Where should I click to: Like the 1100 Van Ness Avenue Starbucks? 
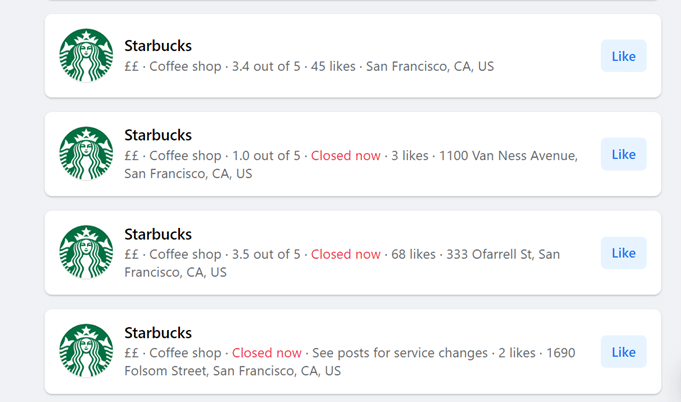[623, 154]
